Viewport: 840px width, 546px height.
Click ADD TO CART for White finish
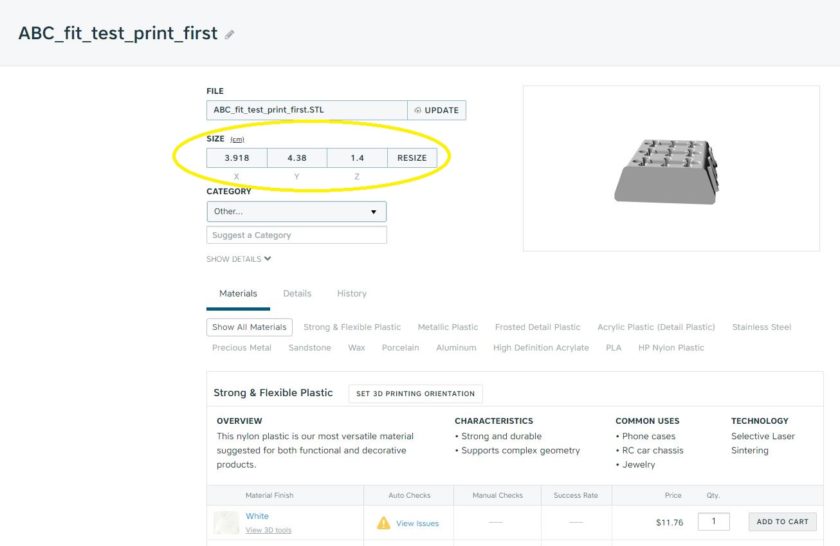pyautogui.click(x=782, y=522)
